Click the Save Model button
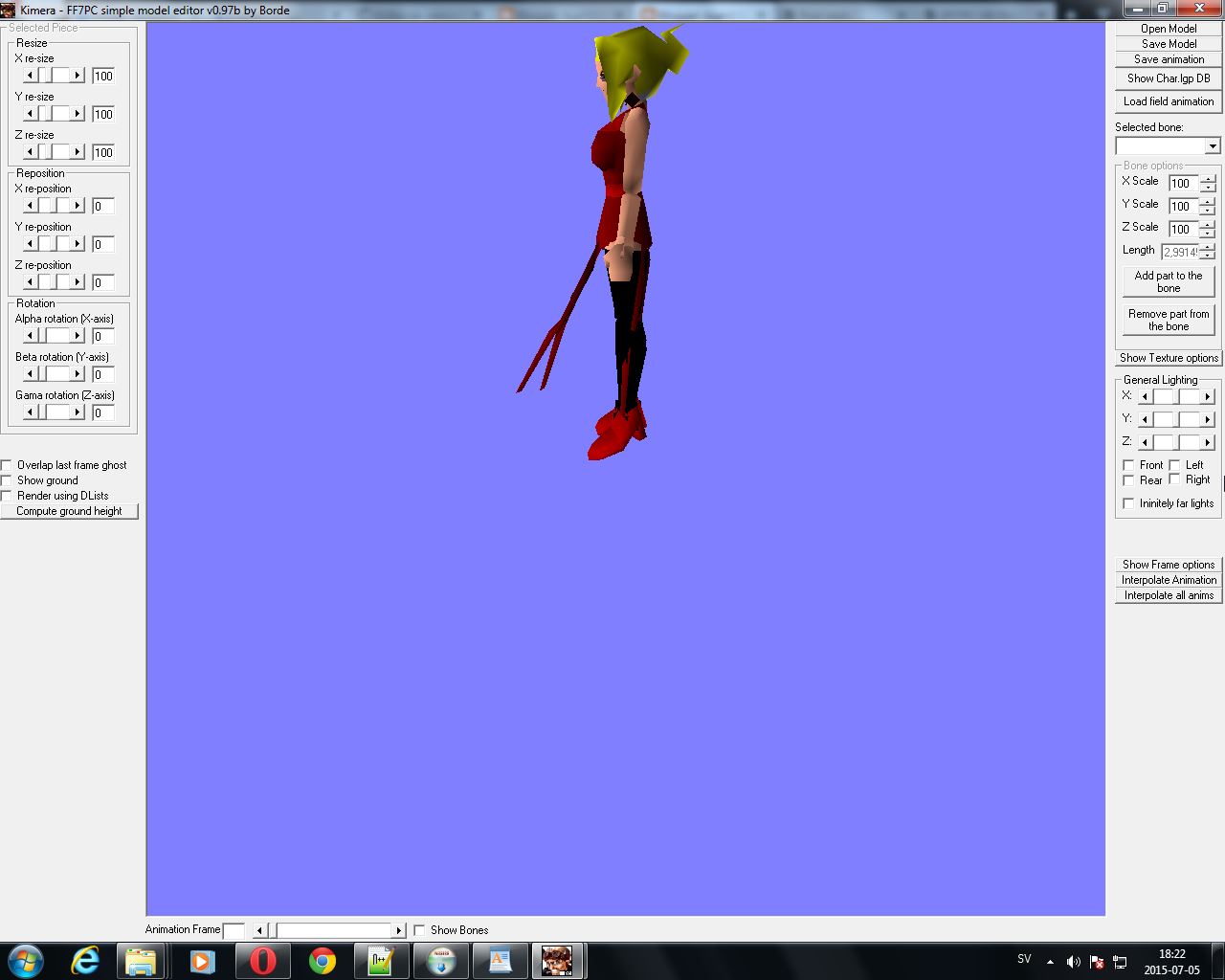This screenshot has height=980, width=1225. click(1169, 44)
